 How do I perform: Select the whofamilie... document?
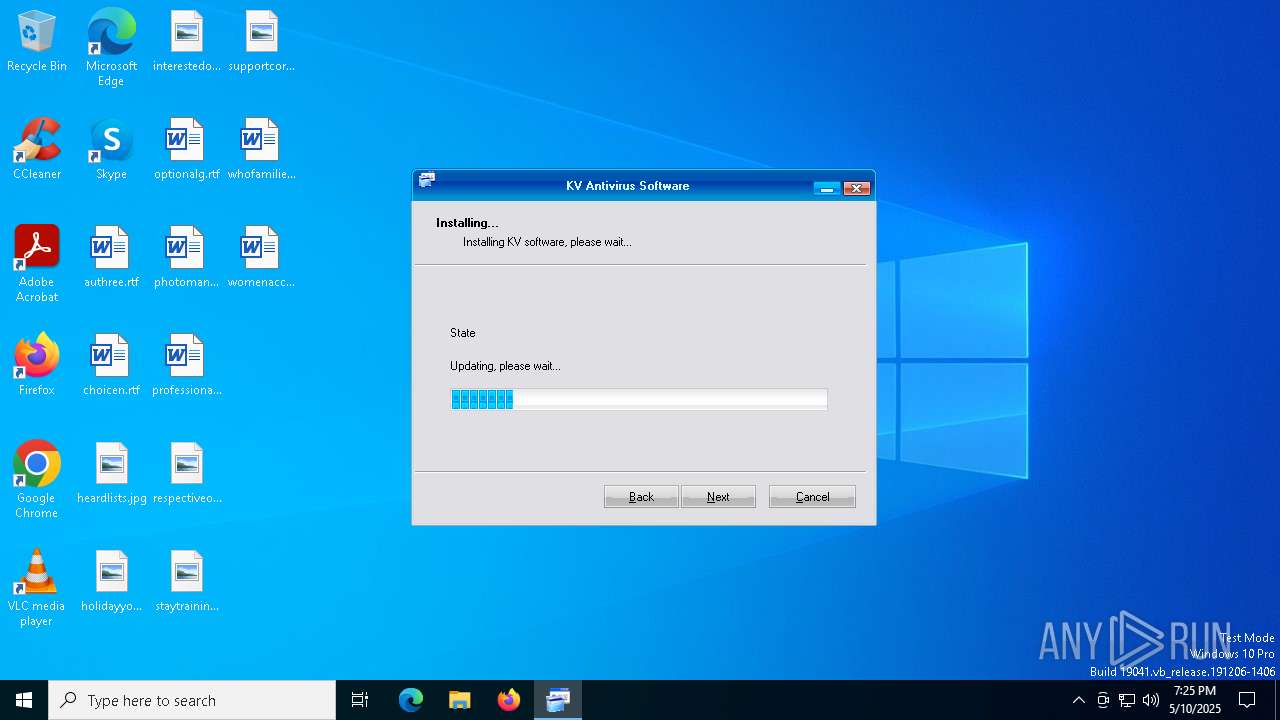261,150
